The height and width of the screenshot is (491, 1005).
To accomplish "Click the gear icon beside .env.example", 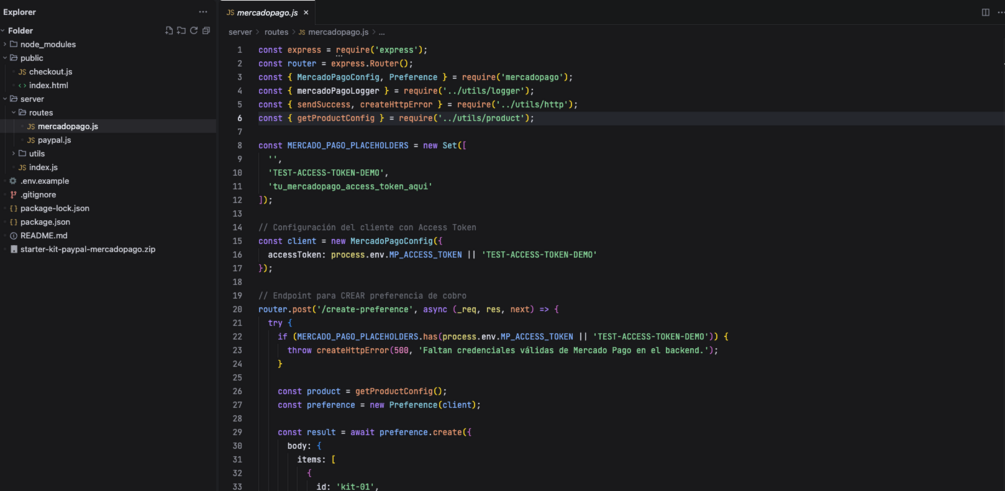I will [13, 181].
